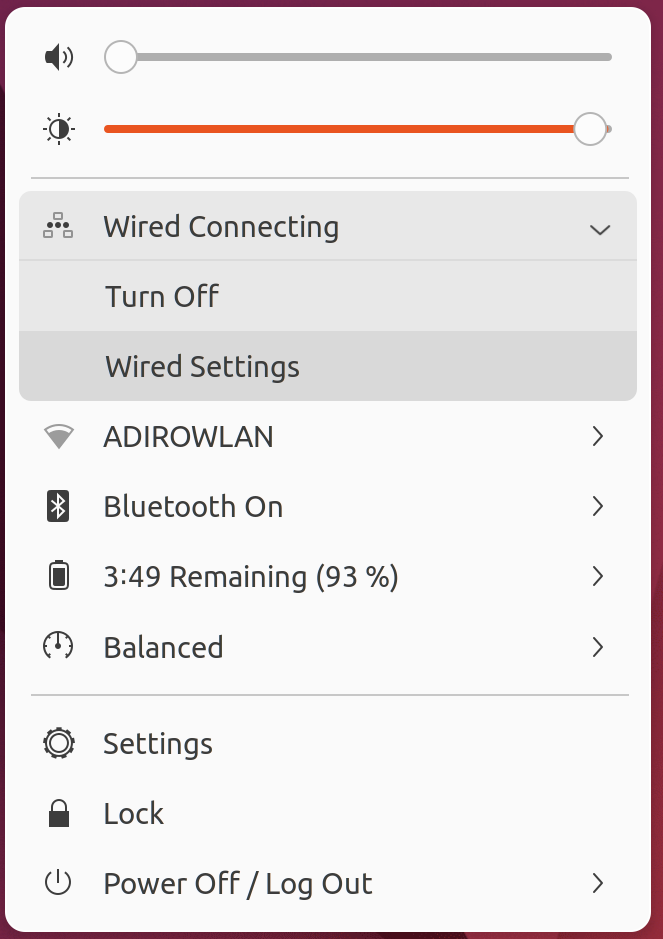663x939 pixels.
Task: Click the power profile gauge icon
Action: pyautogui.click(x=59, y=646)
